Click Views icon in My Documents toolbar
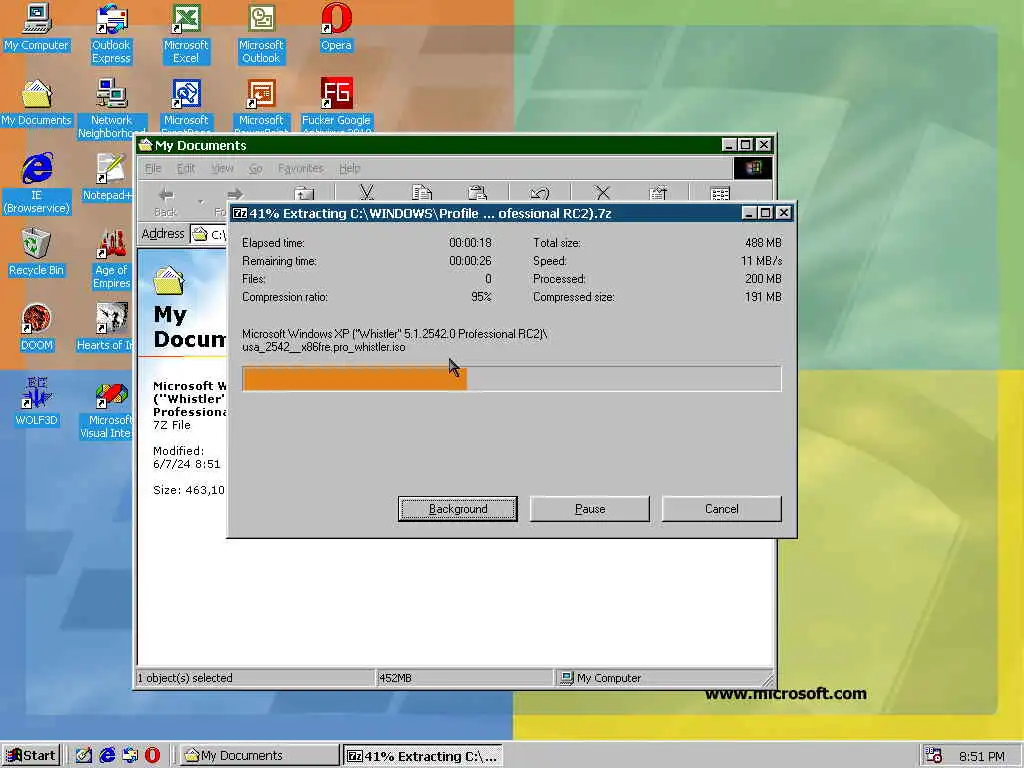 (720, 193)
